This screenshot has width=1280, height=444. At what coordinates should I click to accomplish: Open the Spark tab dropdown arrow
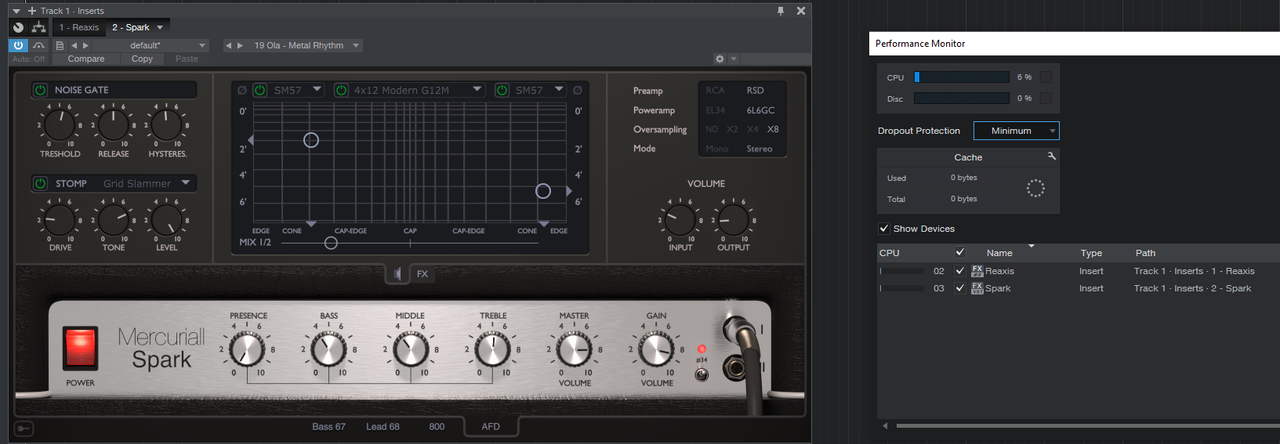coord(160,27)
